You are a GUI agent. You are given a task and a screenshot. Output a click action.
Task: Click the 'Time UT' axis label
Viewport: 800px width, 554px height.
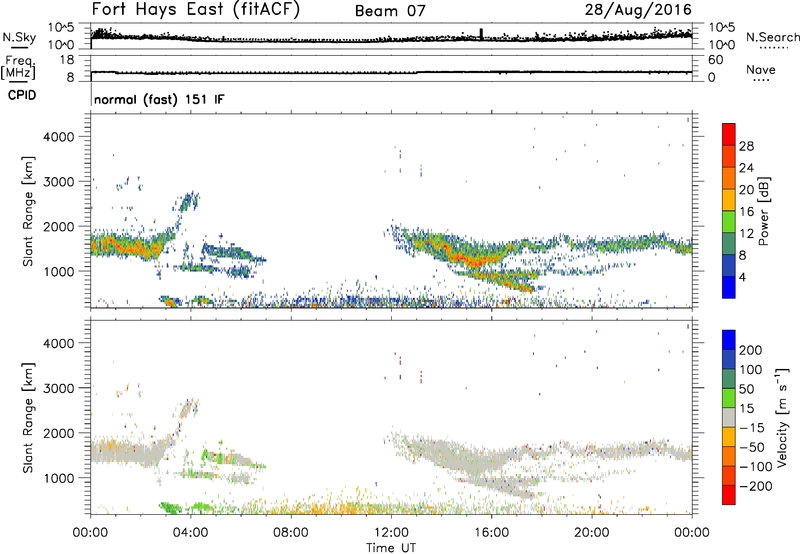pos(391,548)
